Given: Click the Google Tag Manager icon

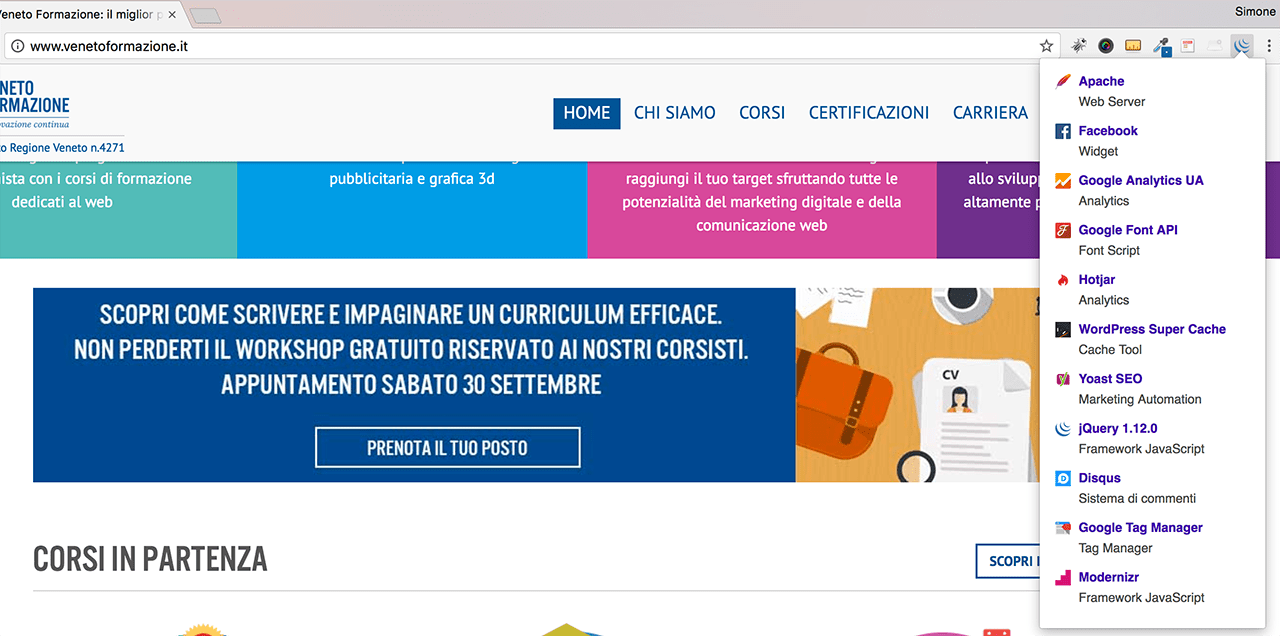Looking at the screenshot, I should pos(1063,528).
